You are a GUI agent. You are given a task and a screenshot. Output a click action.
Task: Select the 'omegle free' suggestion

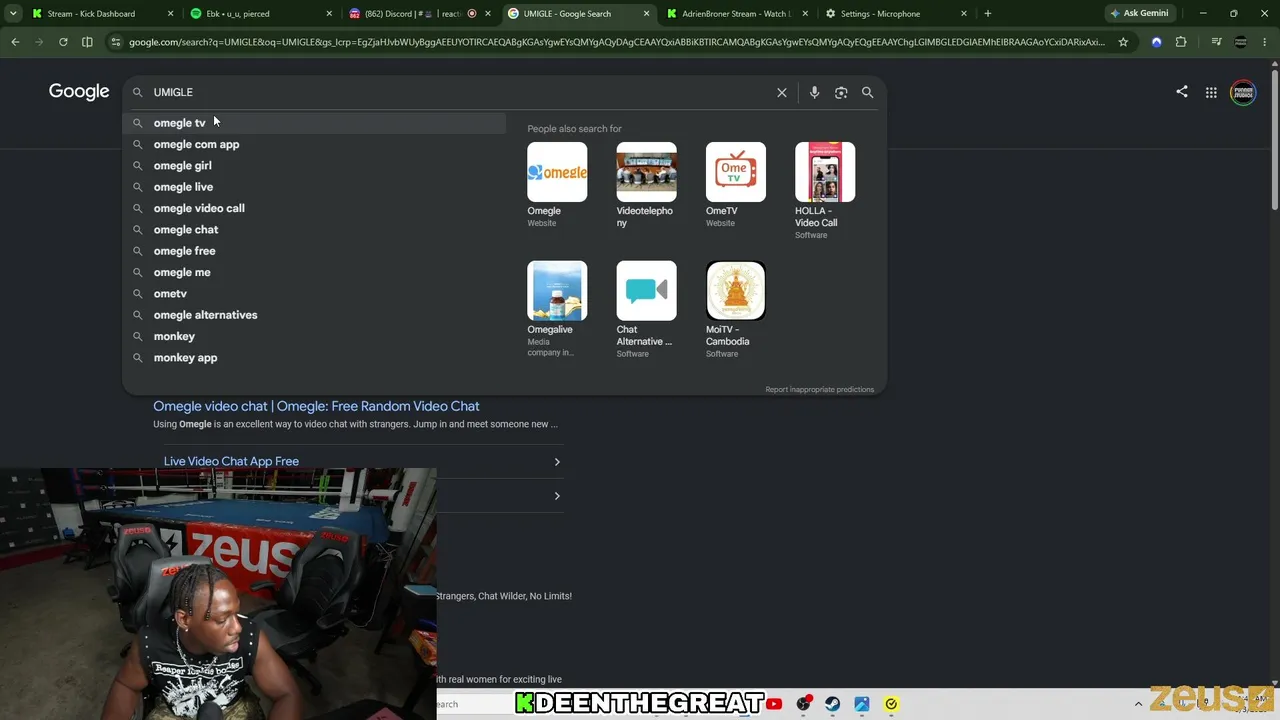click(314, 251)
